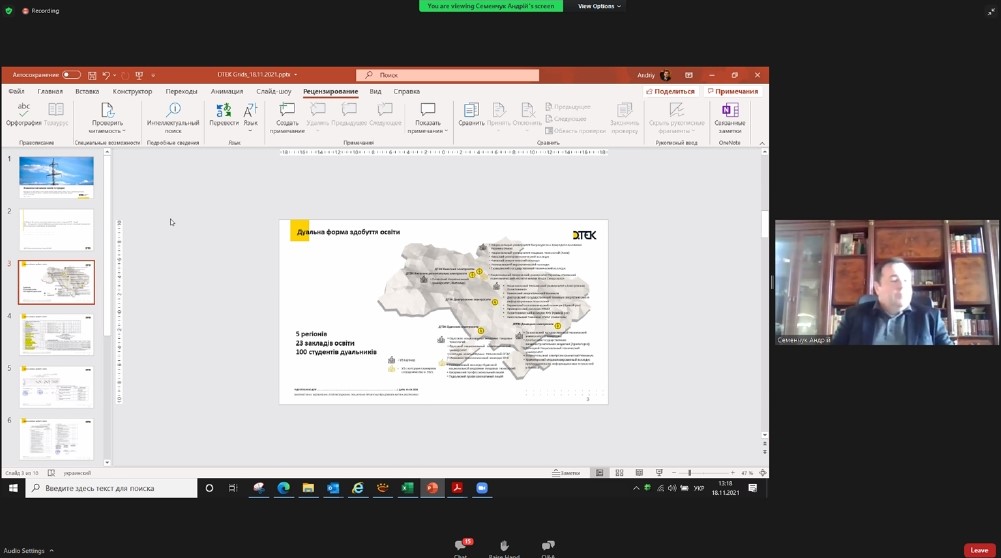Toggle the AutoSave (Автосохранение) switch

coord(71,75)
